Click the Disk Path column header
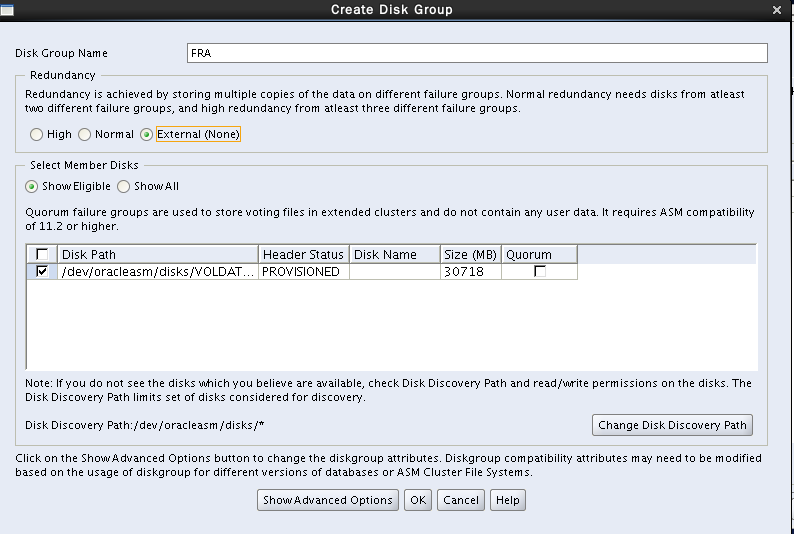This screenshot has height=534, width=794. [158, 255]
